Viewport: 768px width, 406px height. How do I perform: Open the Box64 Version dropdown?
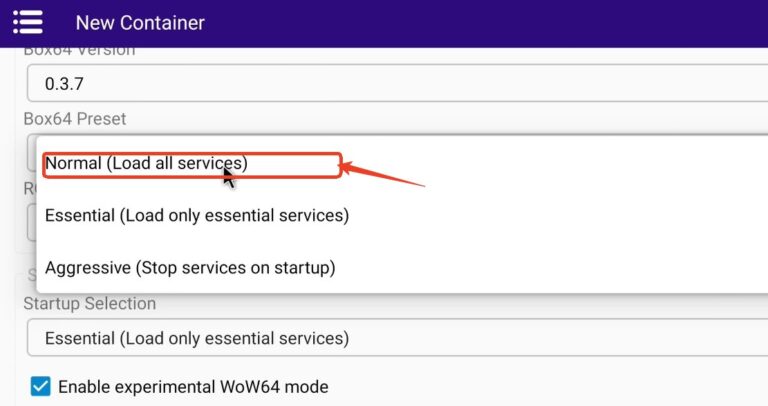click(400, 83)
